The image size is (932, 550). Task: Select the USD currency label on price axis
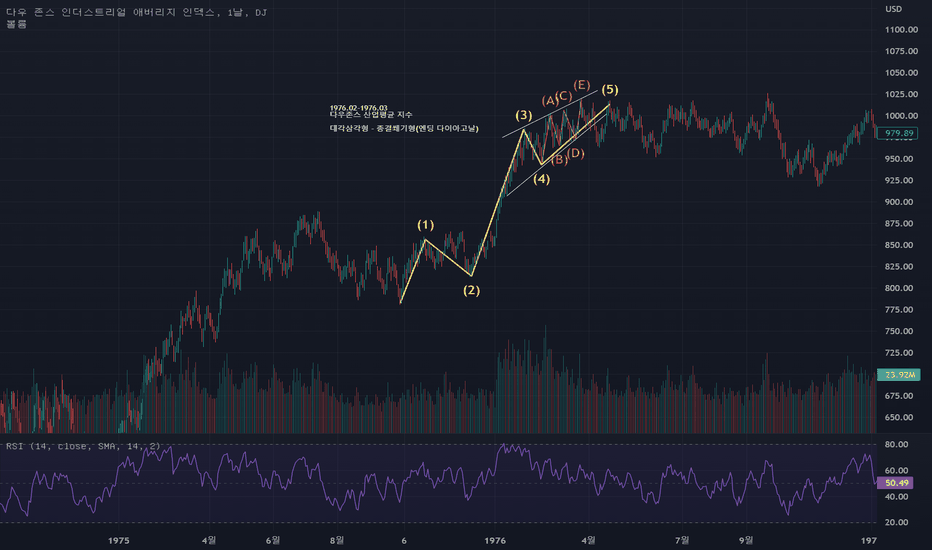(x=893, y=9)
